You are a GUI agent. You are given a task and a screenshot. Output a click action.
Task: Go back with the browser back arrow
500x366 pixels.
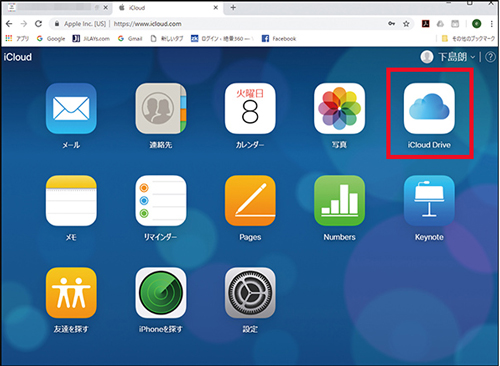tap(9, 24)
